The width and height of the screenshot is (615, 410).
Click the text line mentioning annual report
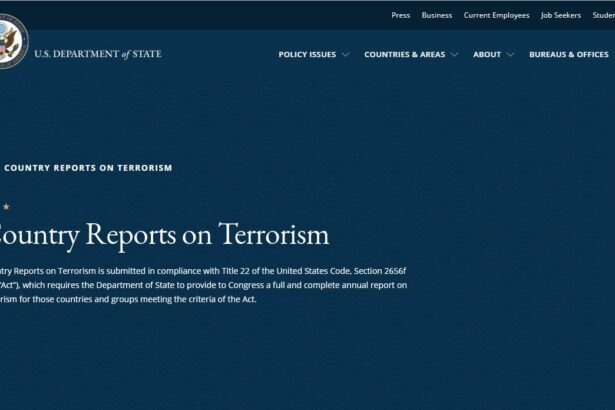click(x=200, y=285)
